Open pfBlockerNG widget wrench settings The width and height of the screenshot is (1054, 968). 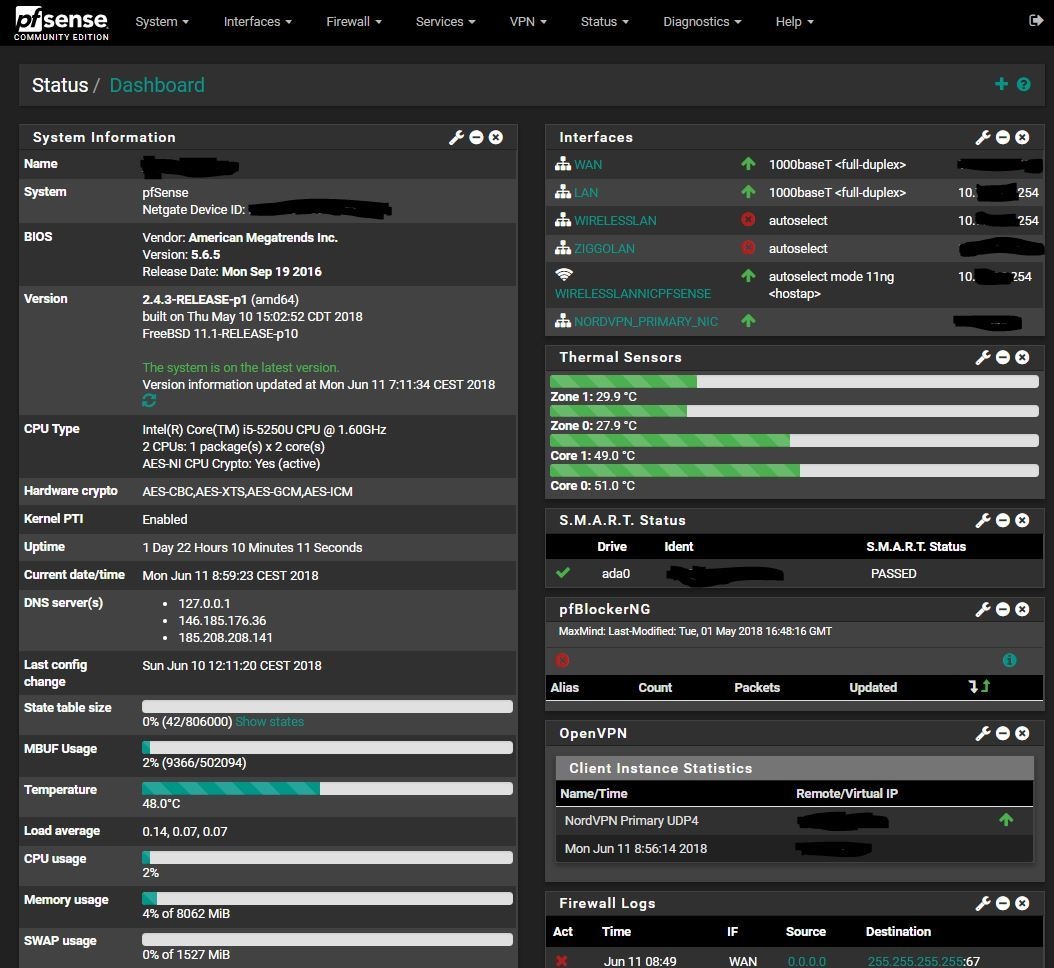point(983,609)
